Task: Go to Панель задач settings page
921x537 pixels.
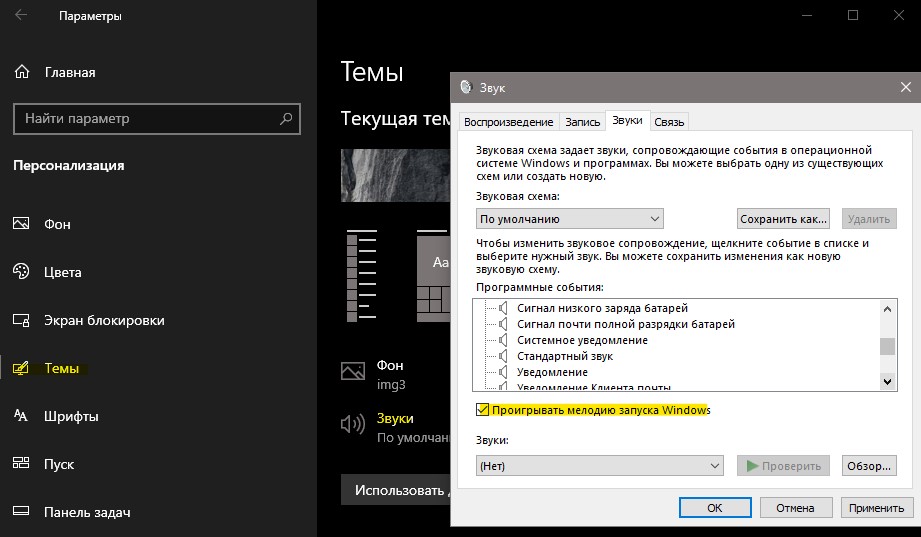Action: (x=88, y=512)
